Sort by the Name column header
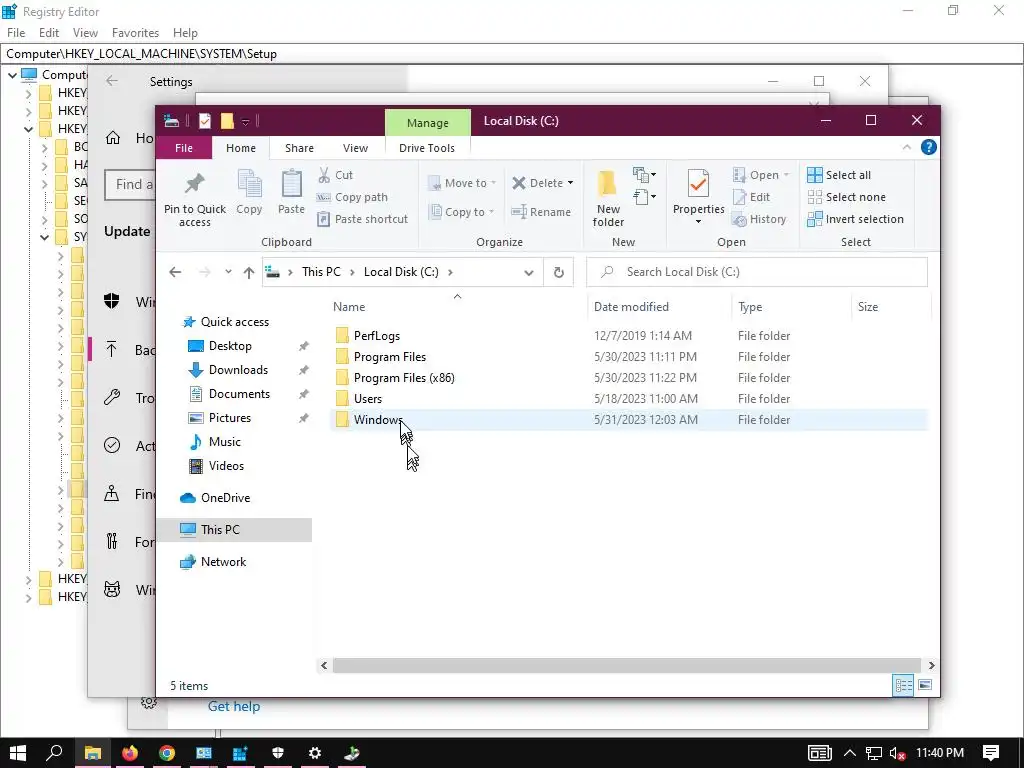1024x768 pixels. (x=349, y=307)
